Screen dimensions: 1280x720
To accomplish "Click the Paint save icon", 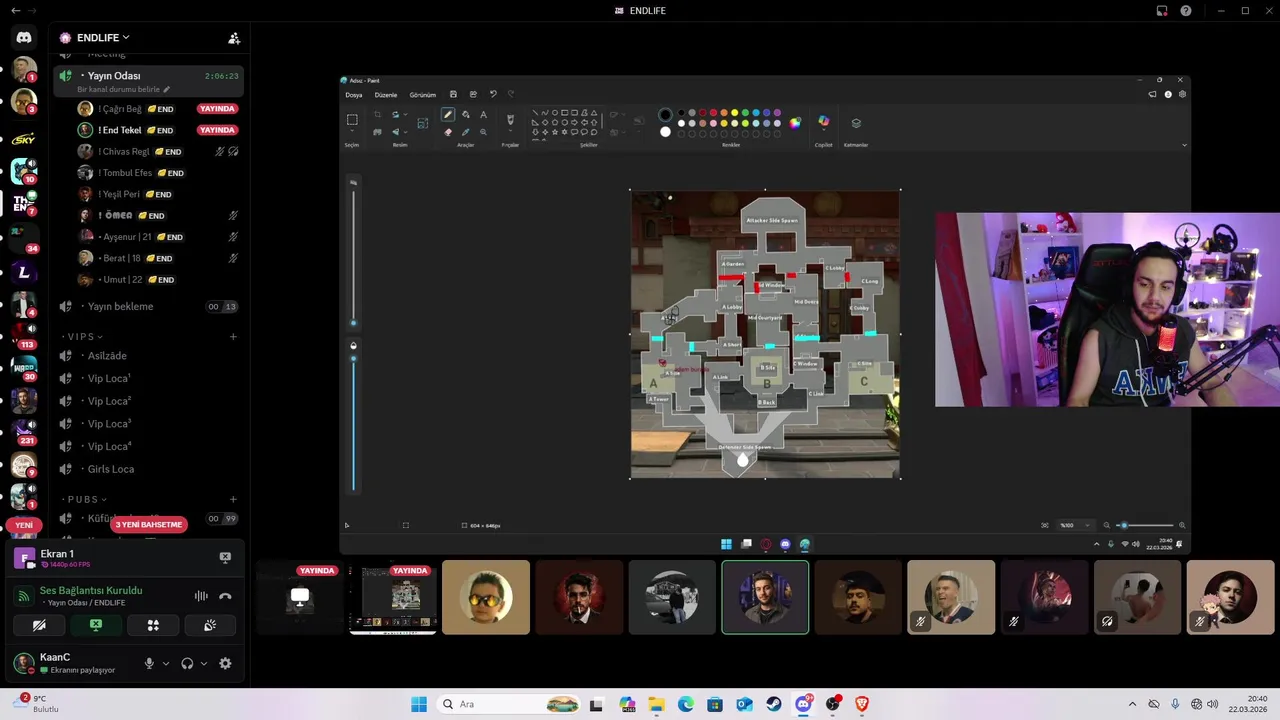I will pos(453,94).
